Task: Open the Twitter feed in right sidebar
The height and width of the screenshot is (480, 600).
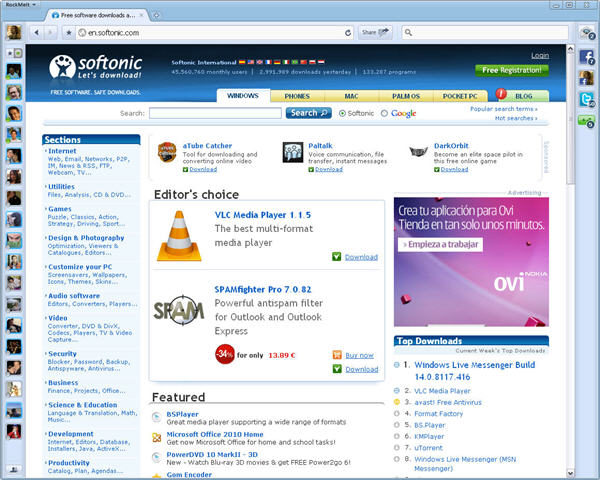Action: click(x=587, y=99)
